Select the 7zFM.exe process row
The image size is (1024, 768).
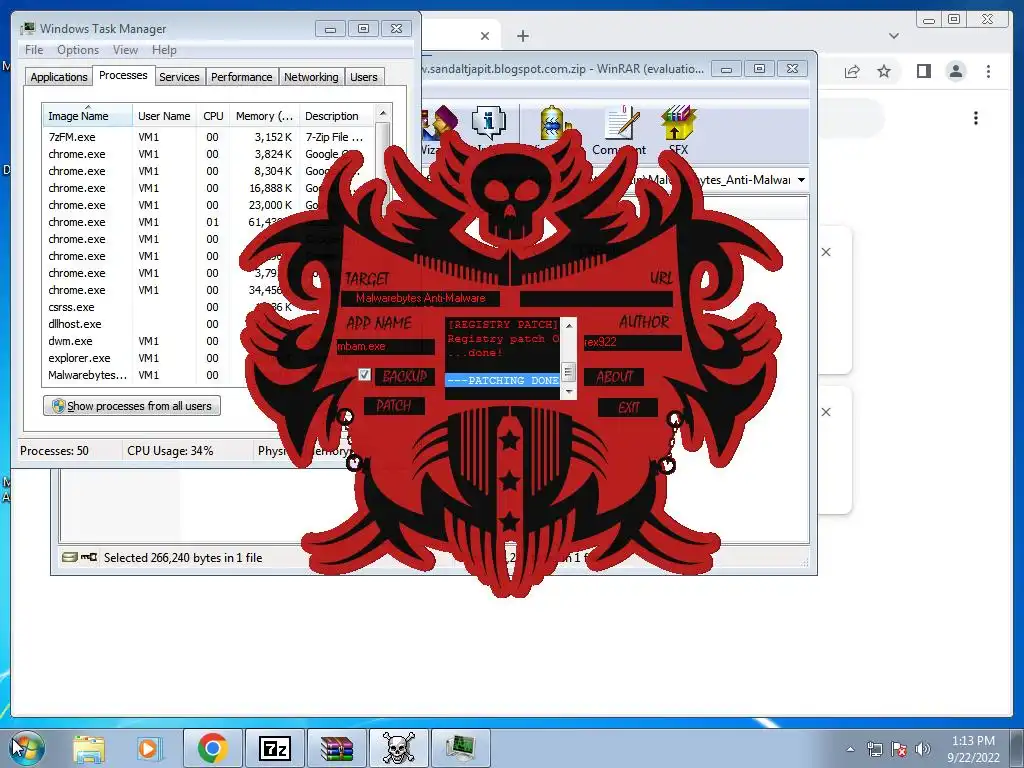pos(208,137)
